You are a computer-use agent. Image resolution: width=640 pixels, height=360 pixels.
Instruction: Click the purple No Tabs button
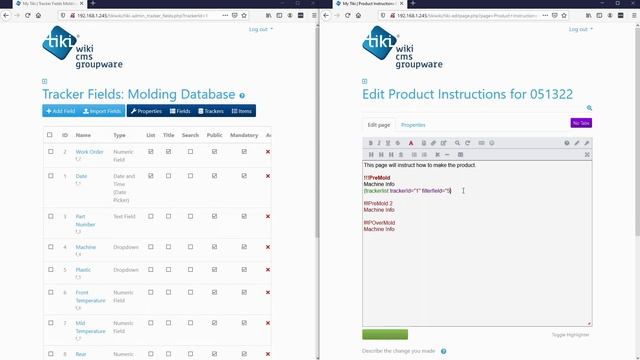(581, 123)
